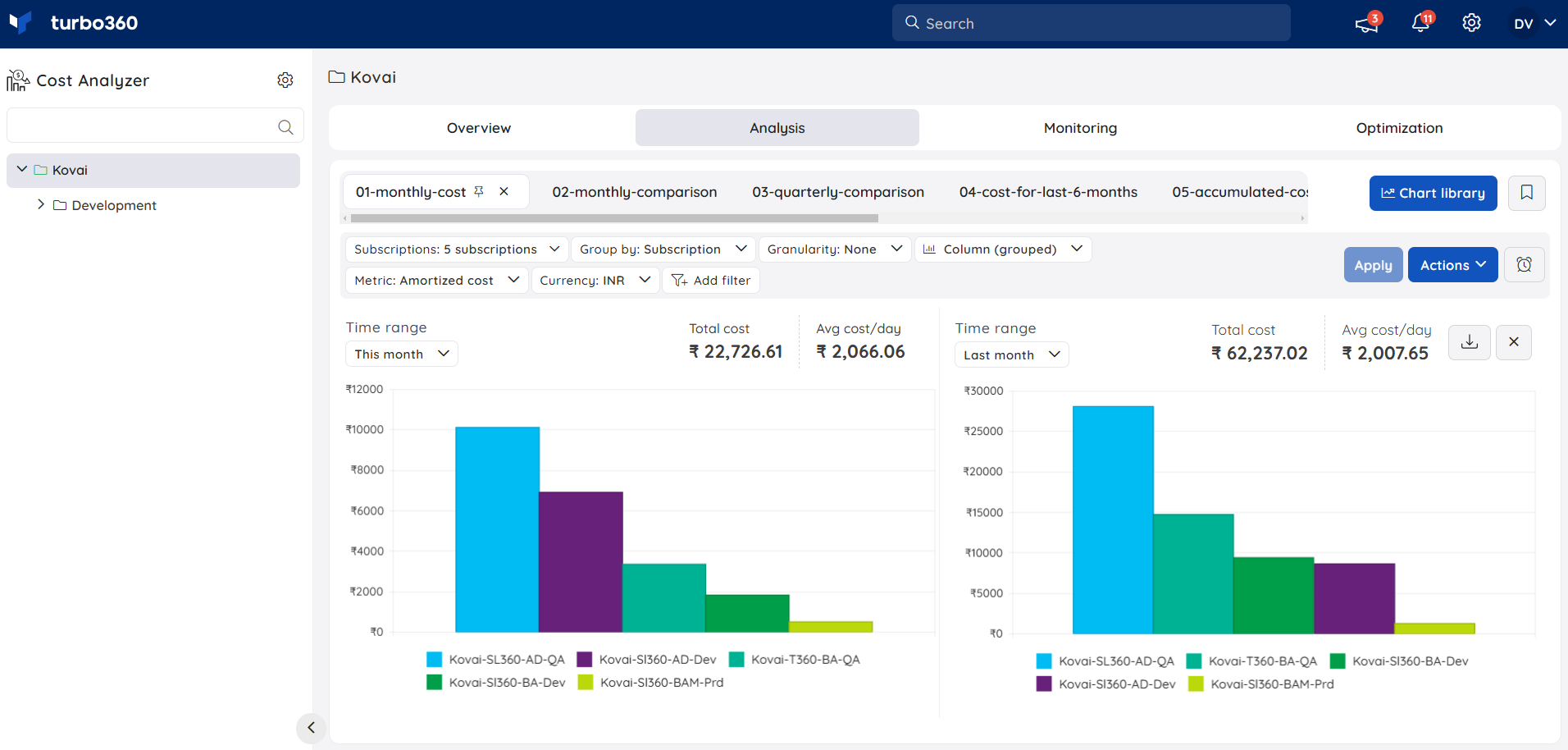Click the Cost Analyzer module icon
1568x750 pixels.
18,80
